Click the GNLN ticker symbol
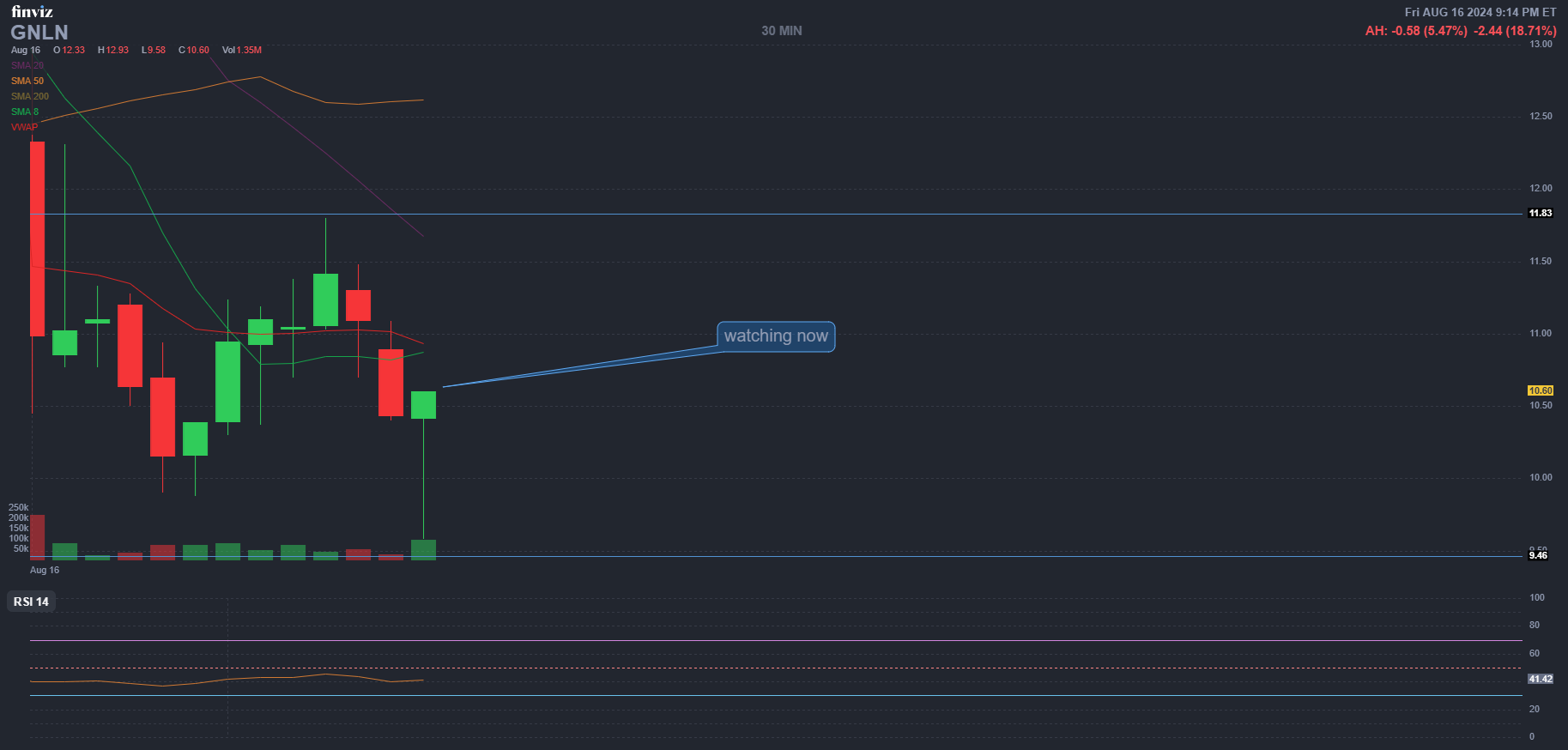This screenshot has width=1568, height=750. tap(39, 33)
